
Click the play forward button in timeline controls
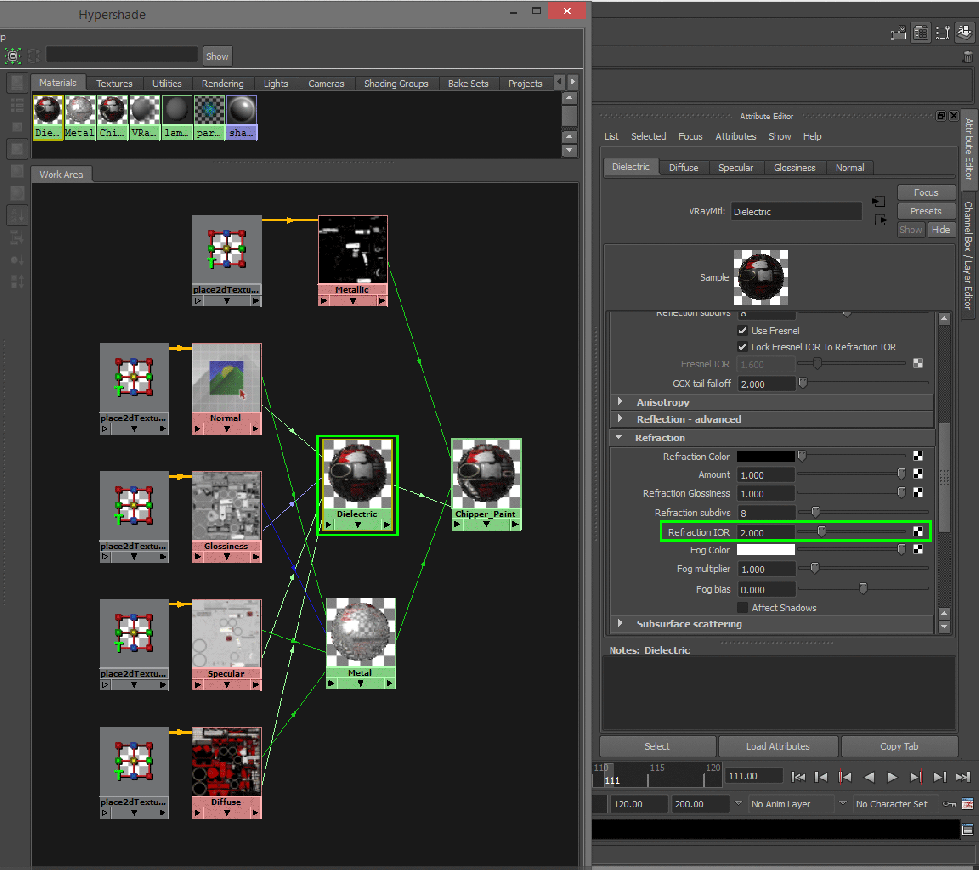(x=892, y=777)
